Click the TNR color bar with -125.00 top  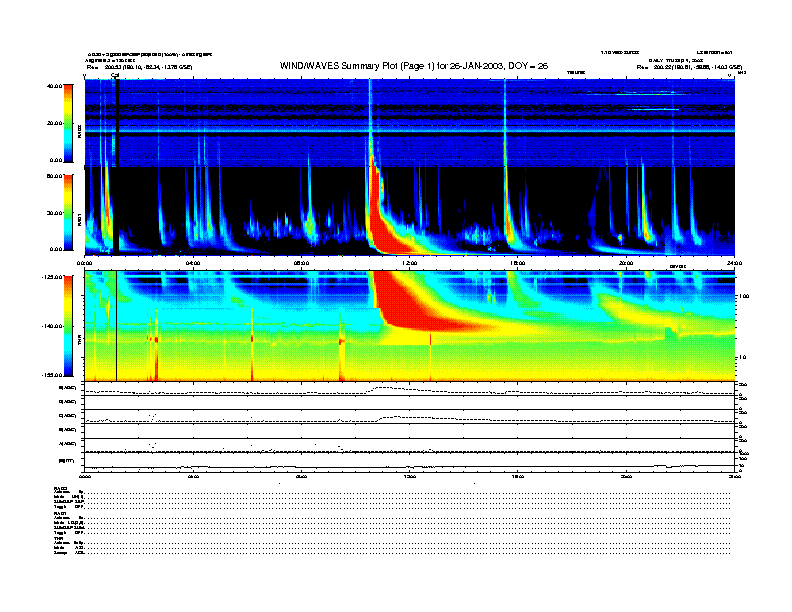pyautogui.click(x=68, y=326)
